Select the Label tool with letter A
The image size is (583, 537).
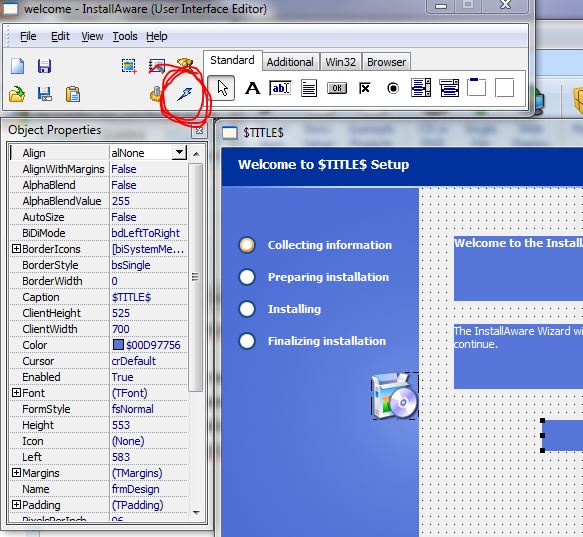[252, 89]
